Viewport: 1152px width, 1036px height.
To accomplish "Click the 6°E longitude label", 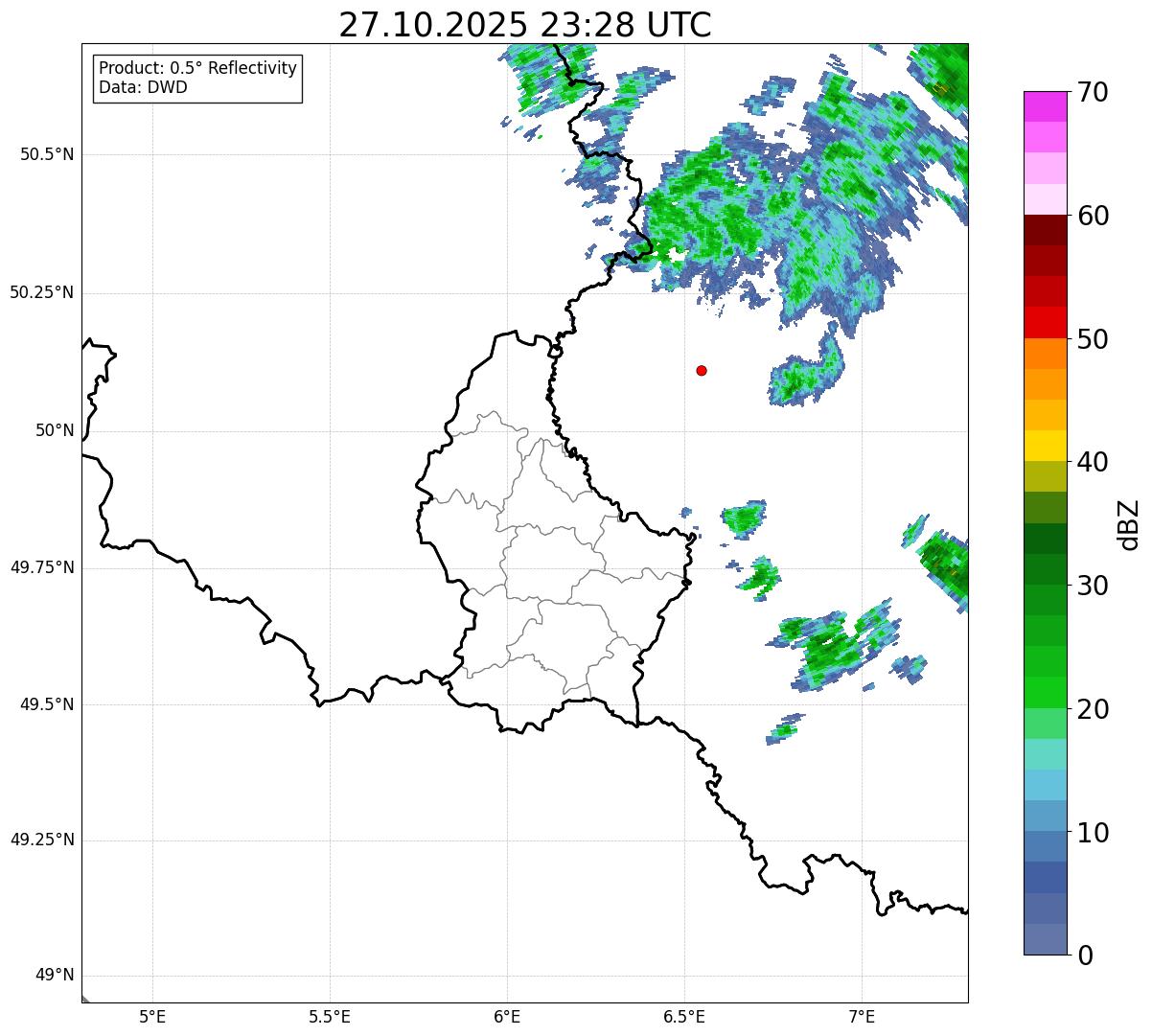I will [507, 1017].
